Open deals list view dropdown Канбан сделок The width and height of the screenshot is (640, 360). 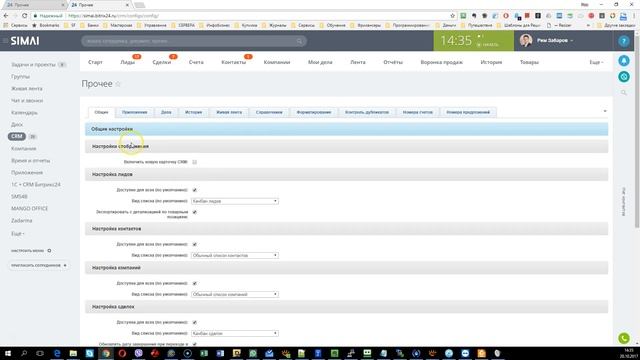pyautogui.click(x=235, y=333)
